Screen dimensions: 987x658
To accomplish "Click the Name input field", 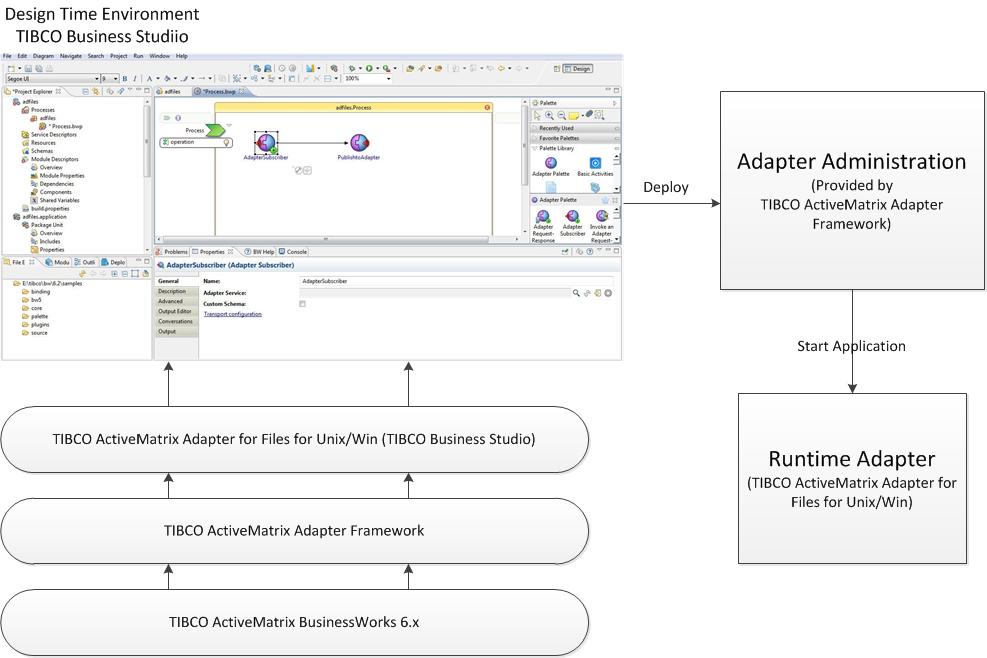I will click(456, 281).
